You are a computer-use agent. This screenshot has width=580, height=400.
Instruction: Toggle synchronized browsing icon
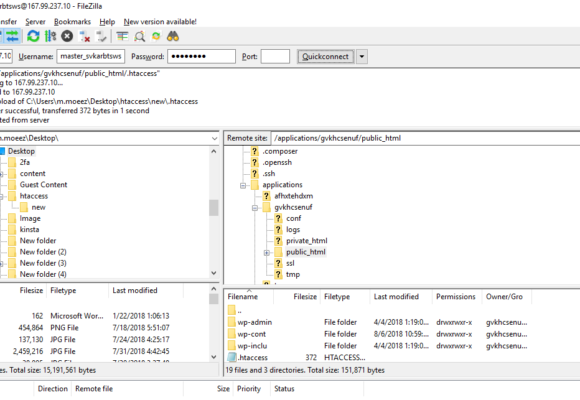pyautogui.click(x=156, y=36)
